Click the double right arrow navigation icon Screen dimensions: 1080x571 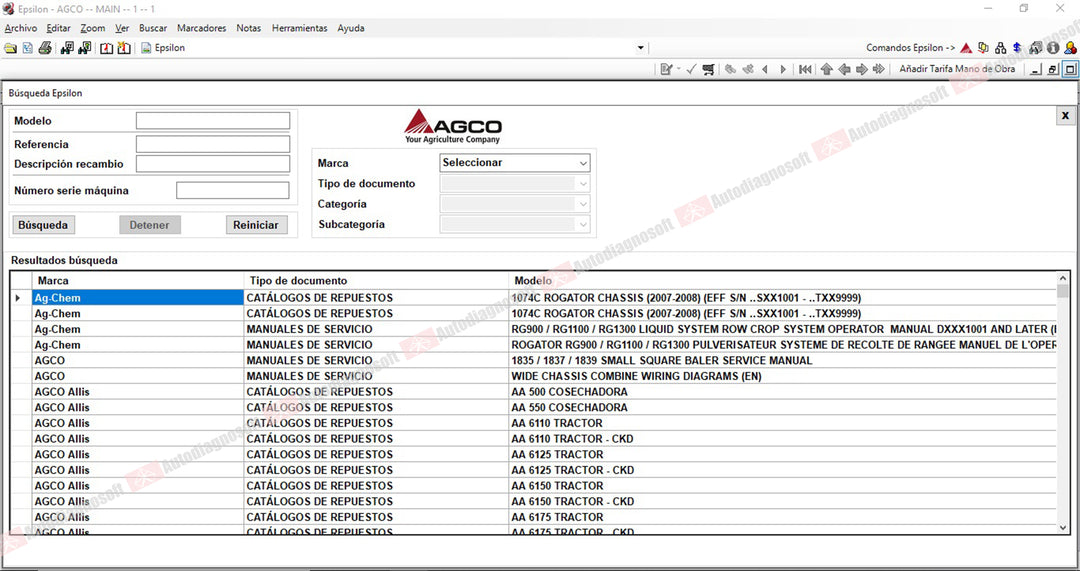(879, 70)
